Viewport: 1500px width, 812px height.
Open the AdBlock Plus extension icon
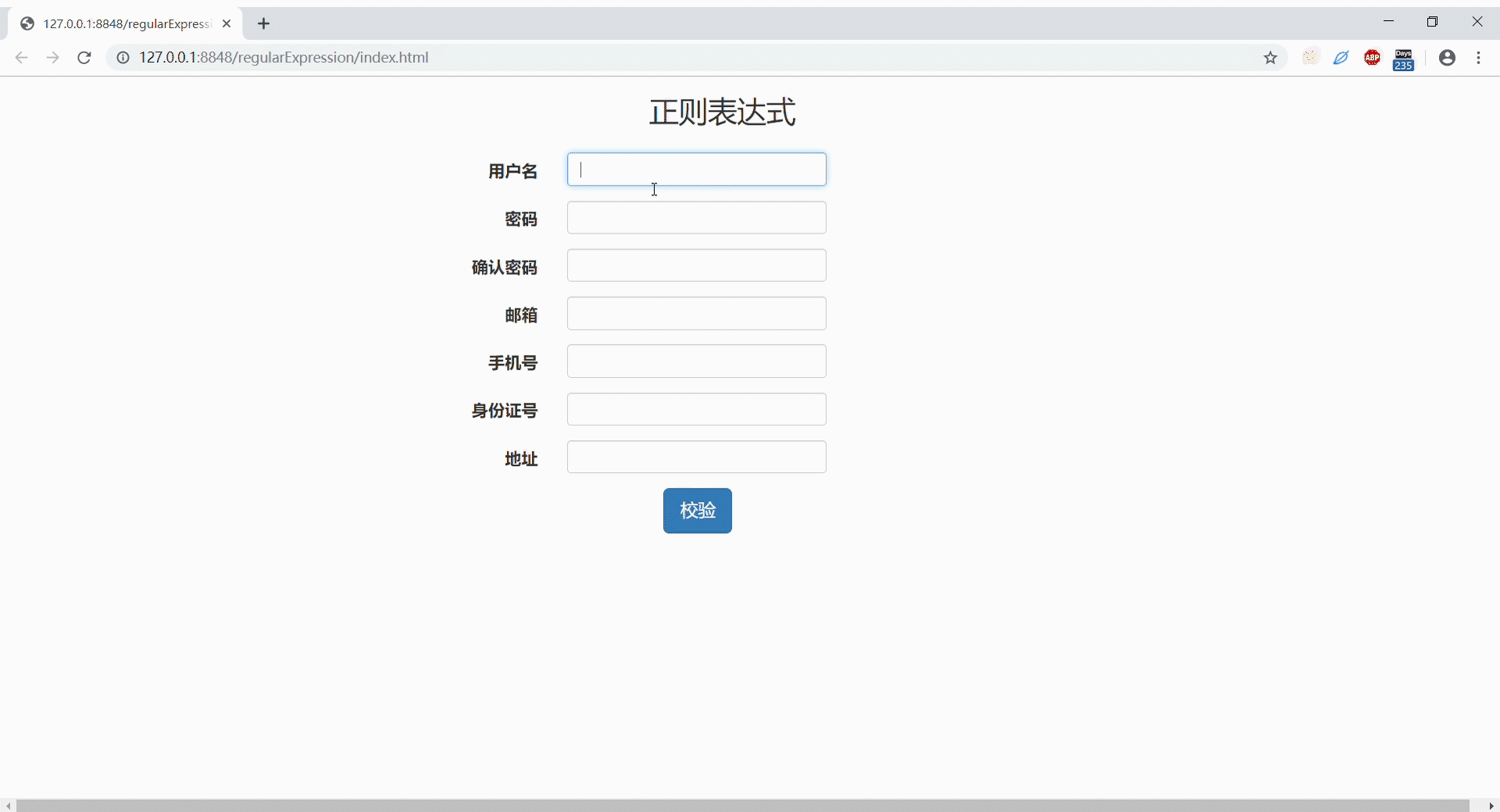pyautogui.click(x=1372, y=58)
